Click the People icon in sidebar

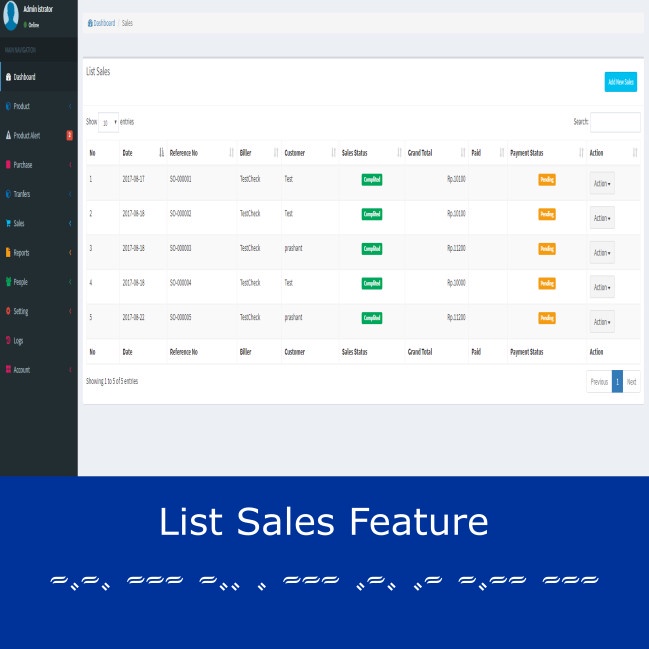(8, 282)
